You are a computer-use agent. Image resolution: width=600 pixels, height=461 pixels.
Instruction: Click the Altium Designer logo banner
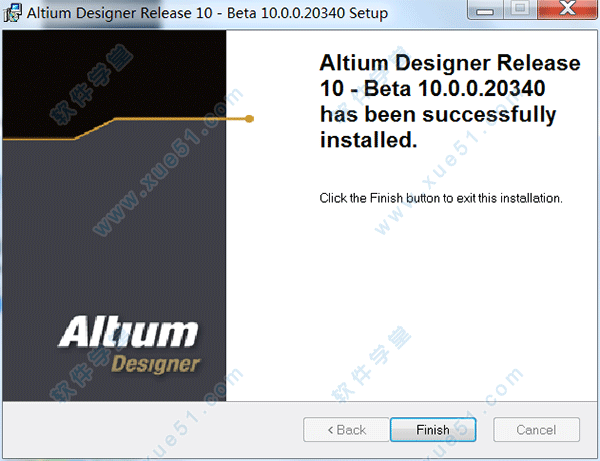[x=114, y=216]
